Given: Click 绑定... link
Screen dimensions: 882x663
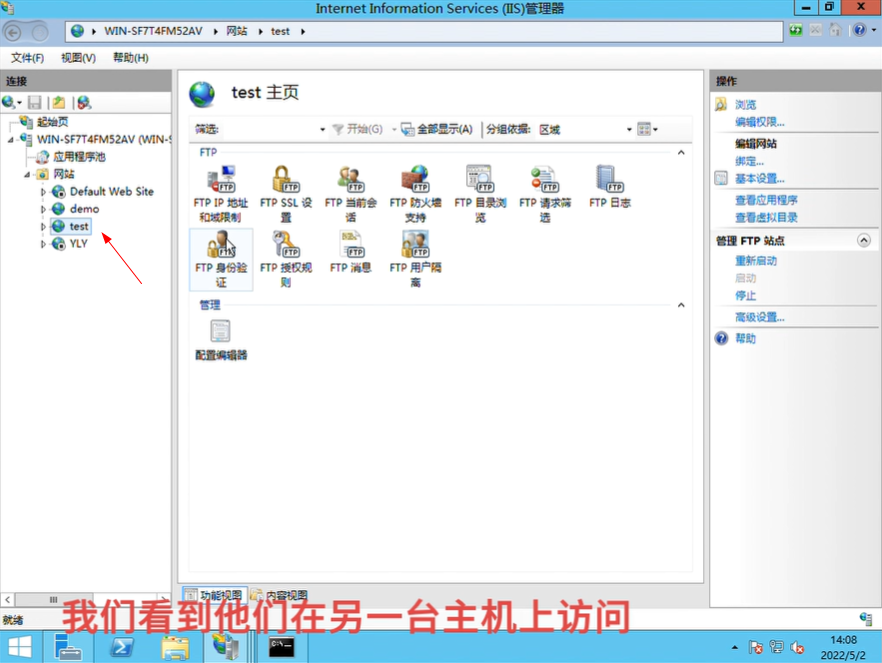Looking at the screenshot, I should (x=749, y=161).
